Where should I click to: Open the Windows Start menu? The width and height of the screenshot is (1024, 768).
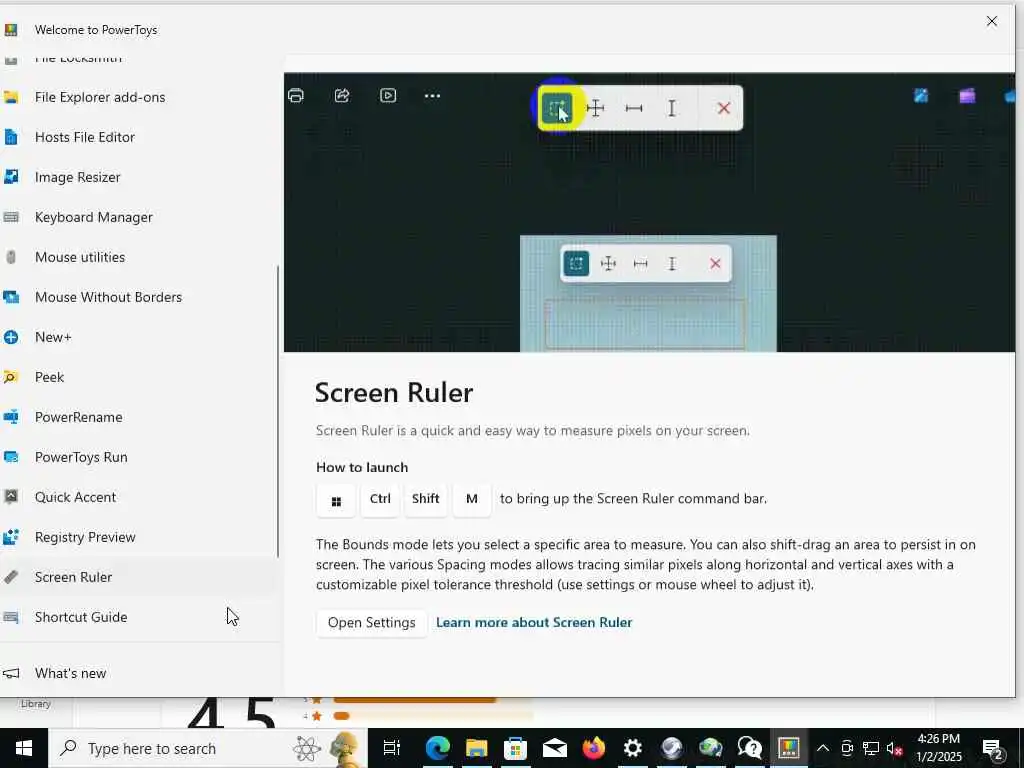(24, 748)
